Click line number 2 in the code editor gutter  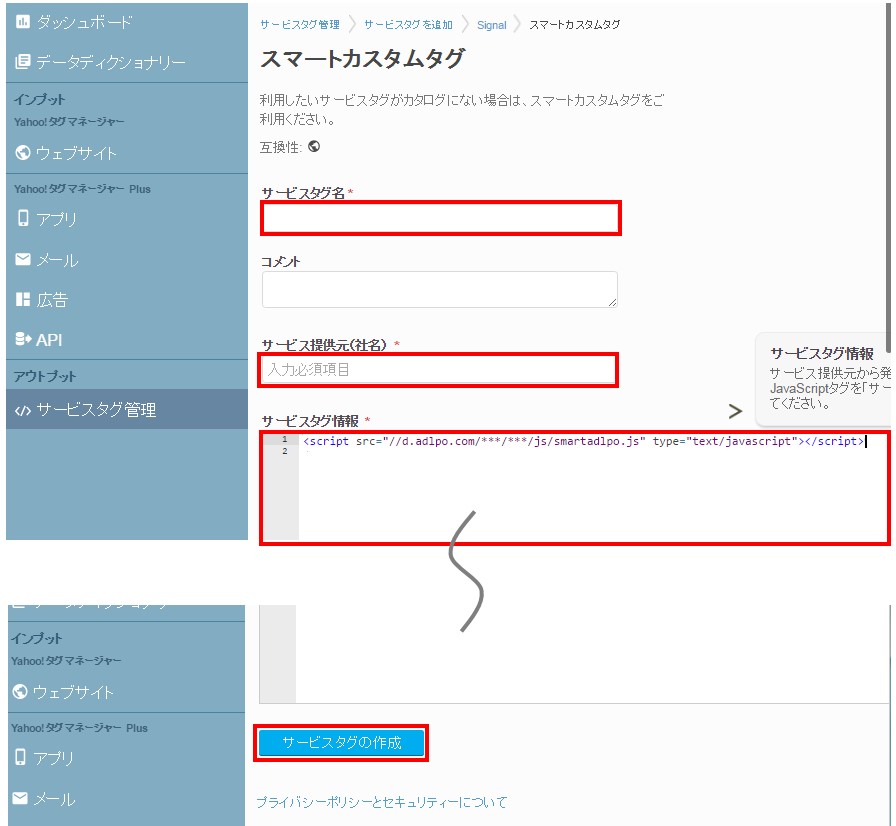pos(285,451)
